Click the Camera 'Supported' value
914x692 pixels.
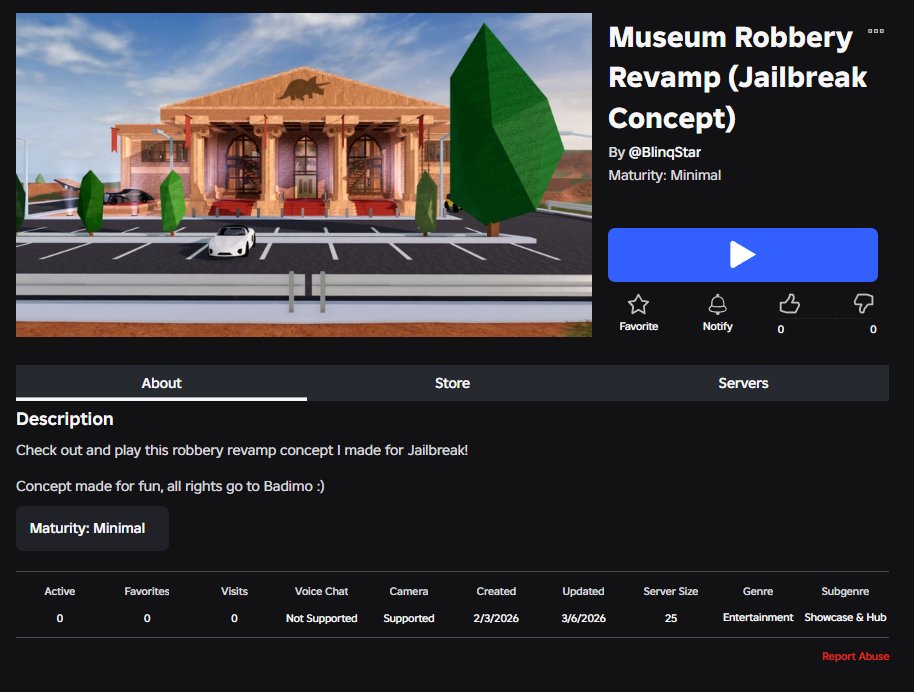click(x=409, y=618)
